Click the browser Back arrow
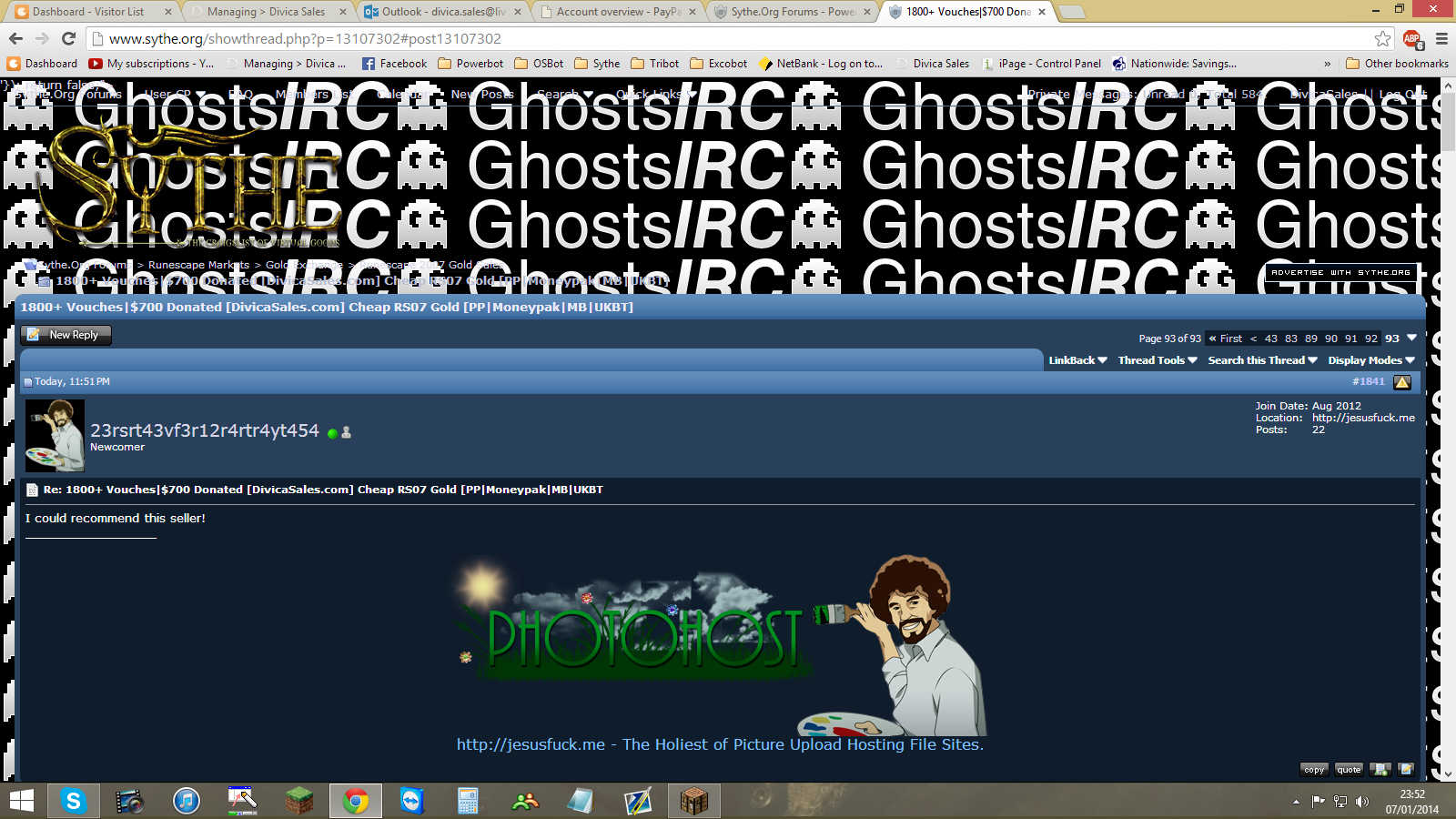 tap(15, 38)
